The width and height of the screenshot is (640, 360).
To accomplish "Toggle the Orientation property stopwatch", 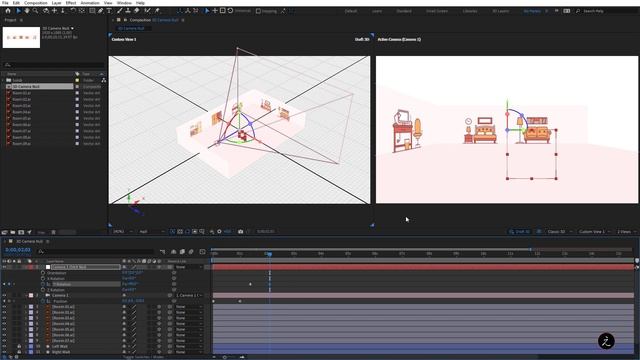I will [43, 273].
